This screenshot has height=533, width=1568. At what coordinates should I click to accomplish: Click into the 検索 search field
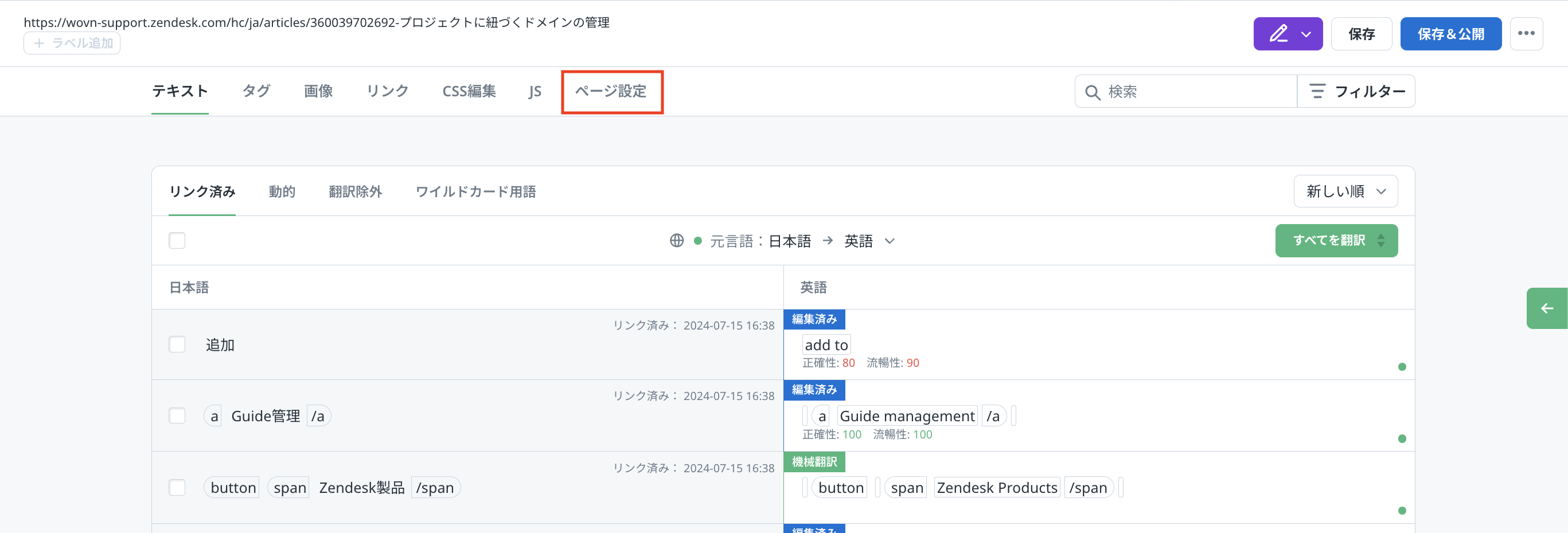tap(1193, 92)
